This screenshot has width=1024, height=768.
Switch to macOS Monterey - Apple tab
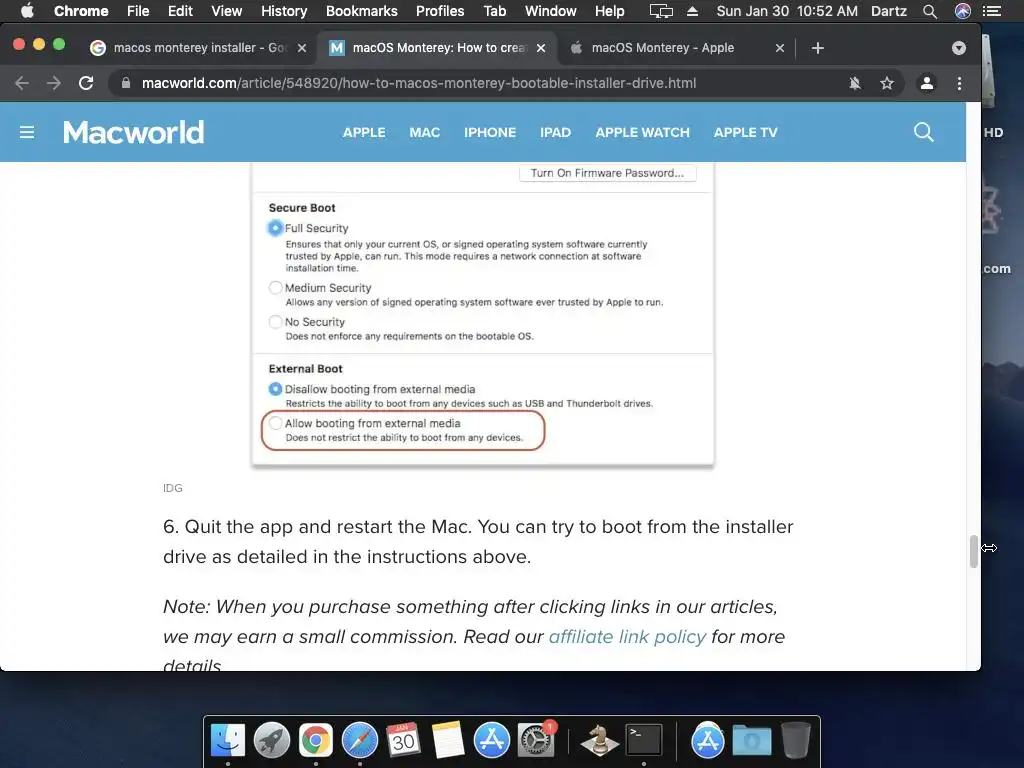click(x=676, y=48)
